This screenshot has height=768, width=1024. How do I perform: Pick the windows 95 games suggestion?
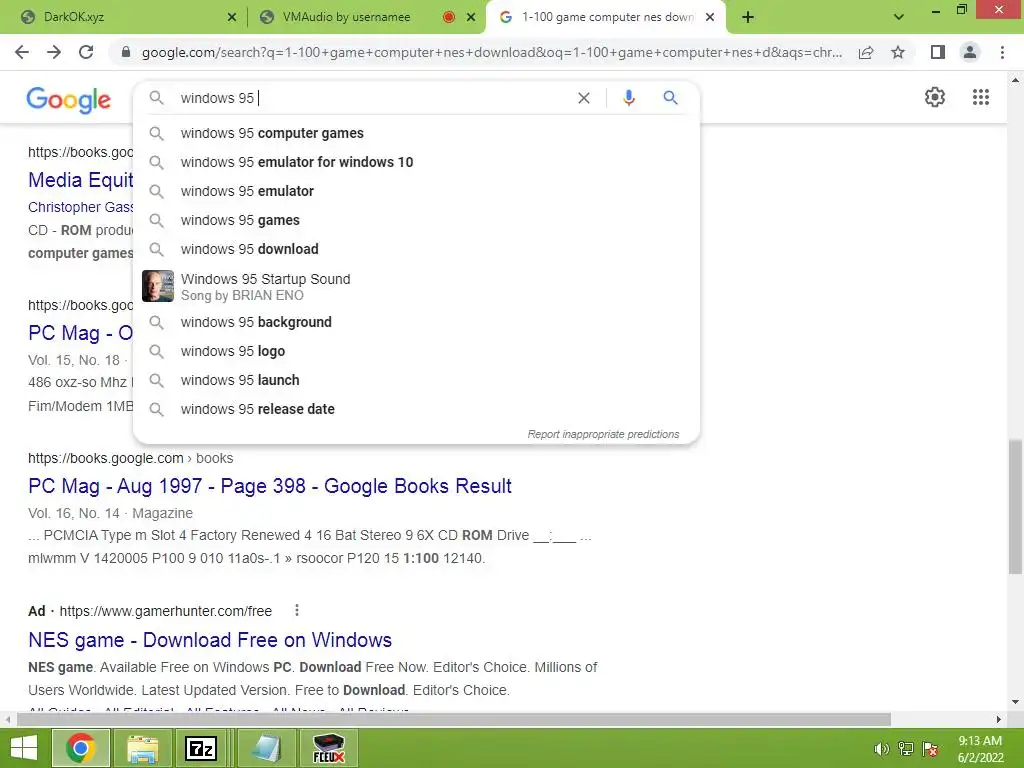click(x=416, y=220)
